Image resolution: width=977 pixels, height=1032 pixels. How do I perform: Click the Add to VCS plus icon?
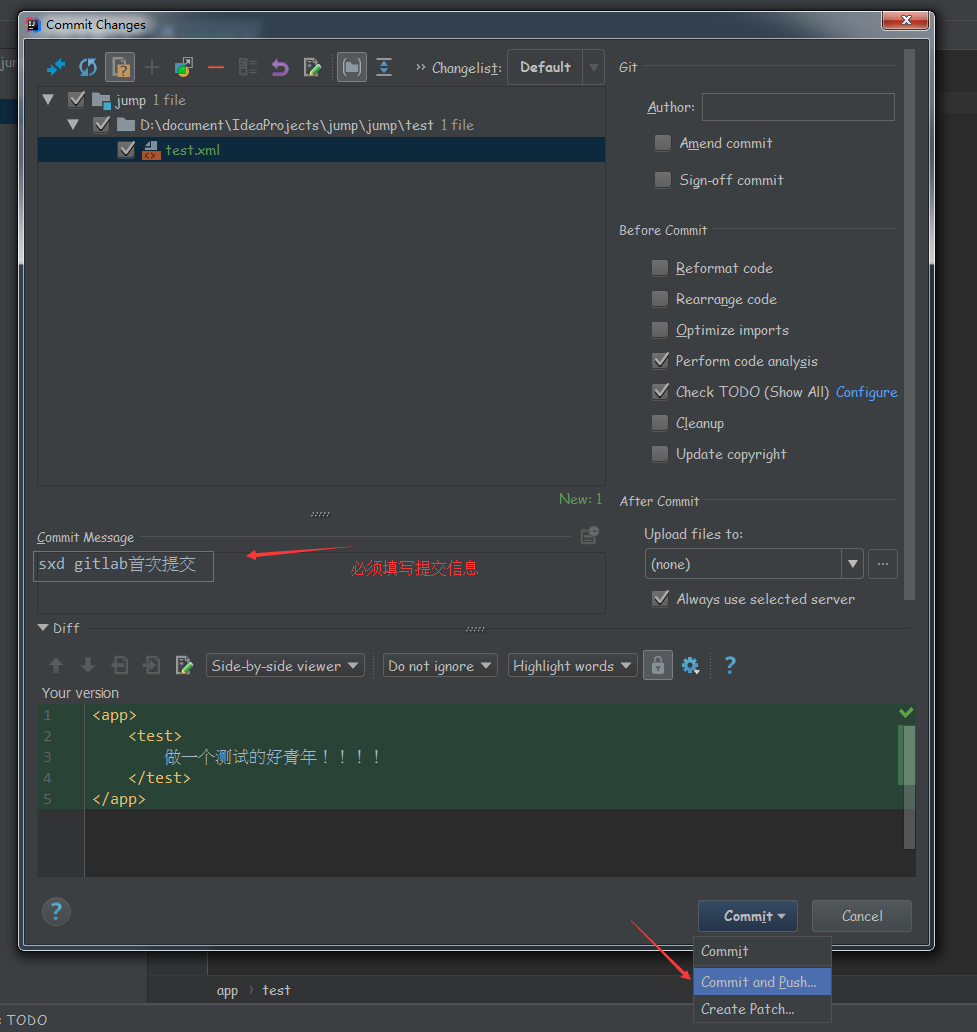coord(152,67)
